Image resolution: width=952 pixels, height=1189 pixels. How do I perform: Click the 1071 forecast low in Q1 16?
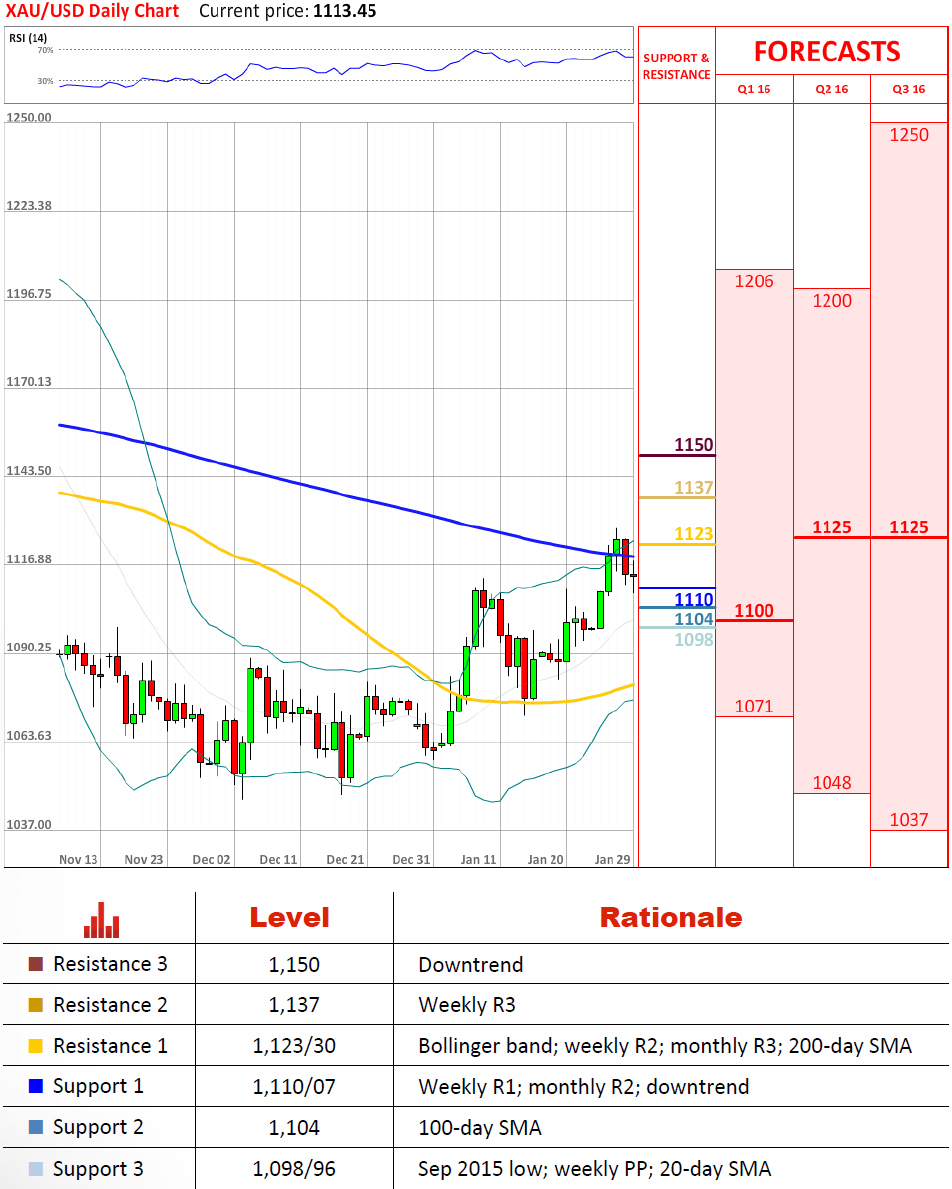pos(754,706)
